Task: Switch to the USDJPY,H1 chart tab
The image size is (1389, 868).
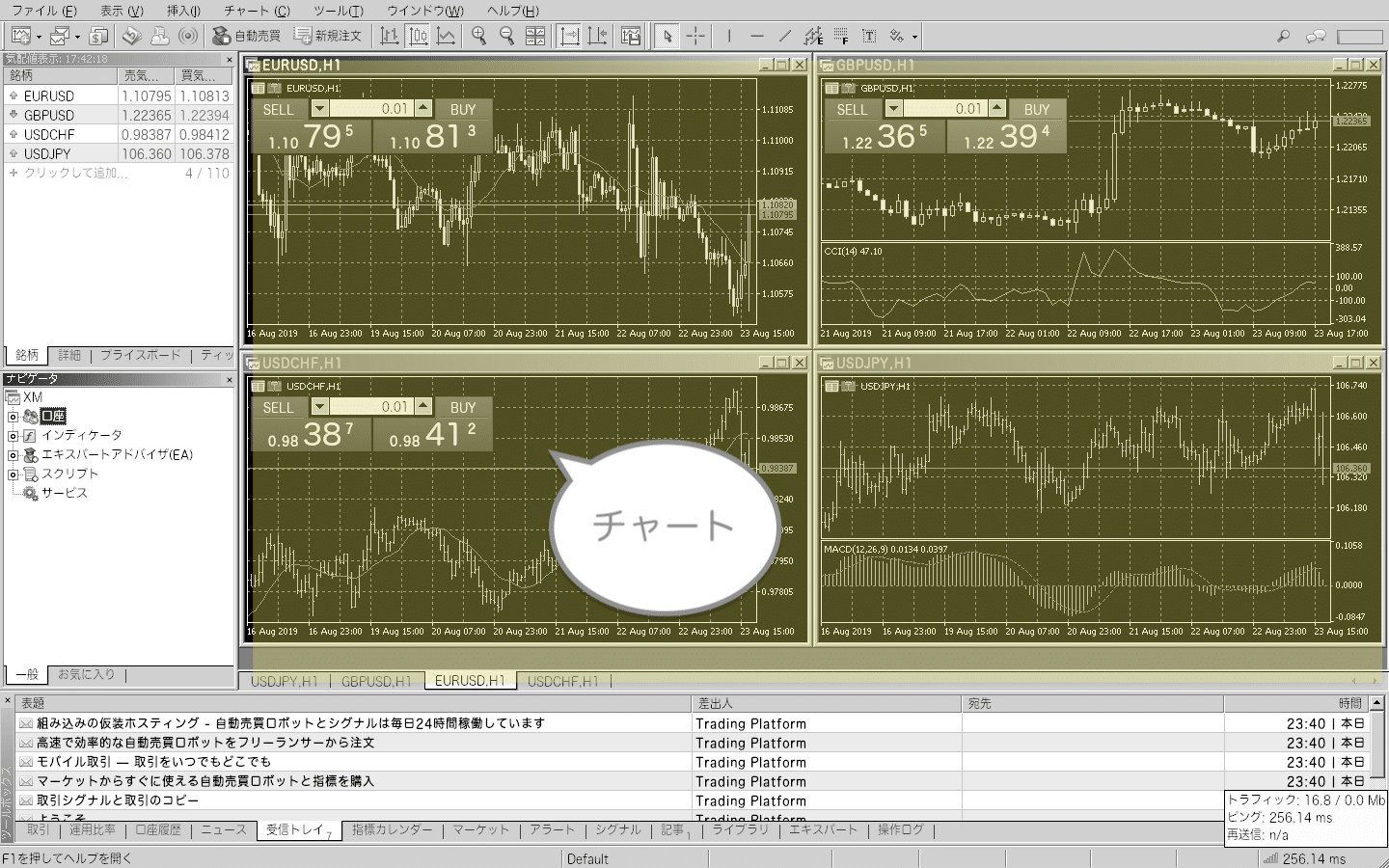Action: point(284,681)
